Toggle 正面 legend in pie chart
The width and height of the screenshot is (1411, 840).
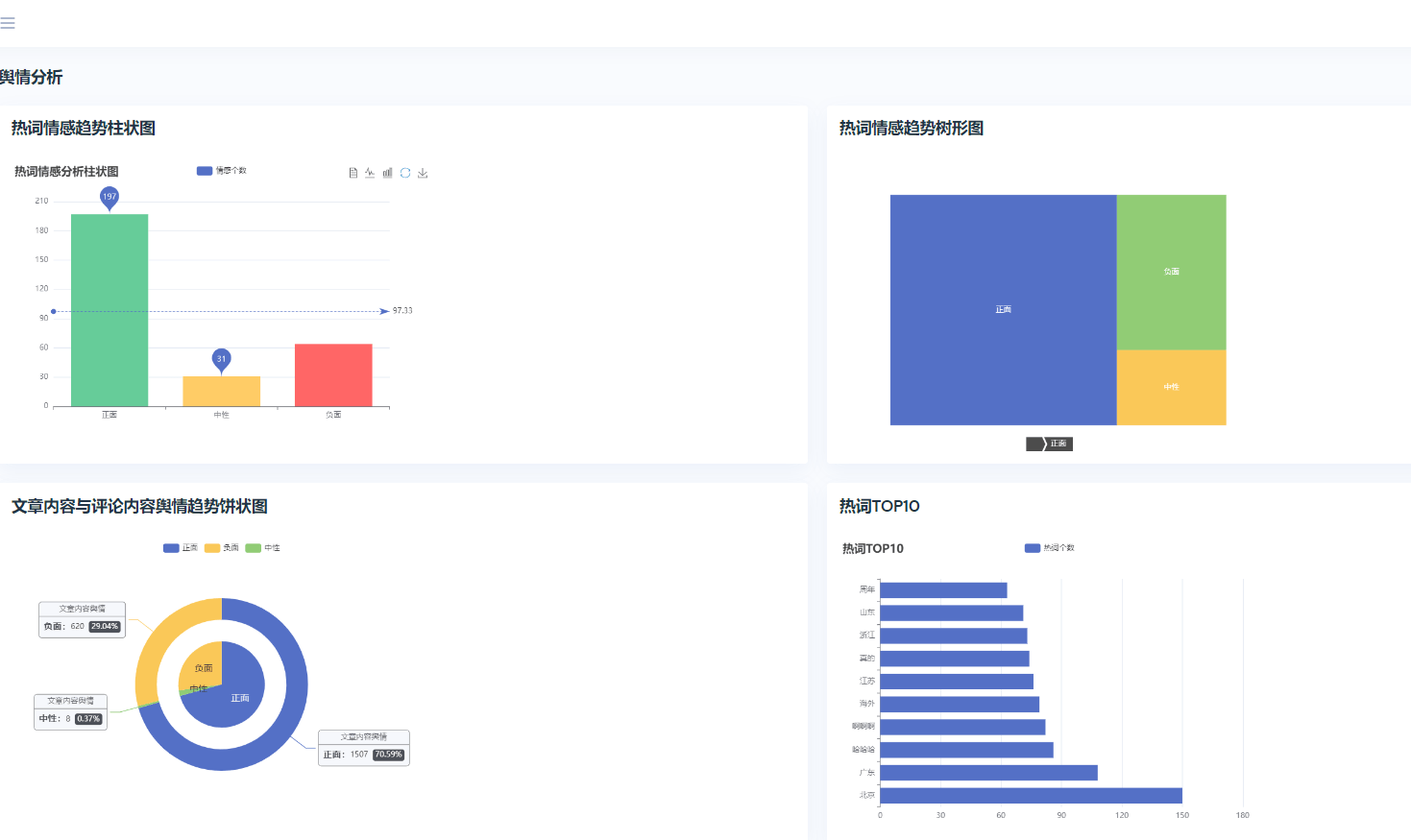181,548
